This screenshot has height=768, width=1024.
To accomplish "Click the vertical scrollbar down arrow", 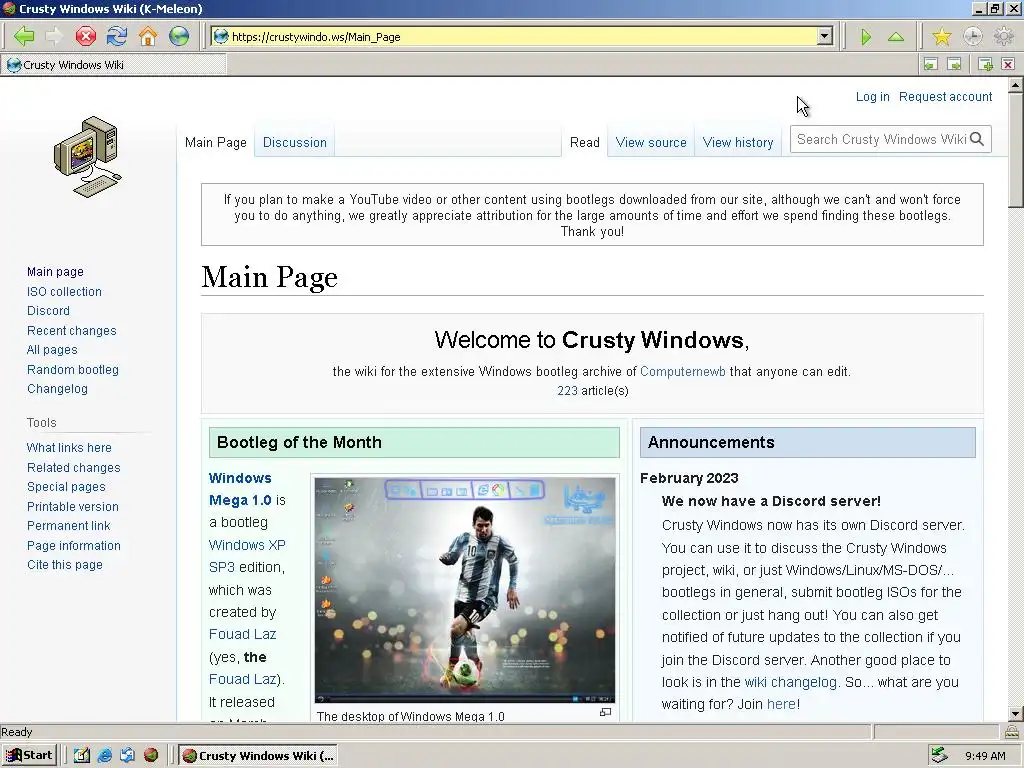I will (x=1016, y=714).
